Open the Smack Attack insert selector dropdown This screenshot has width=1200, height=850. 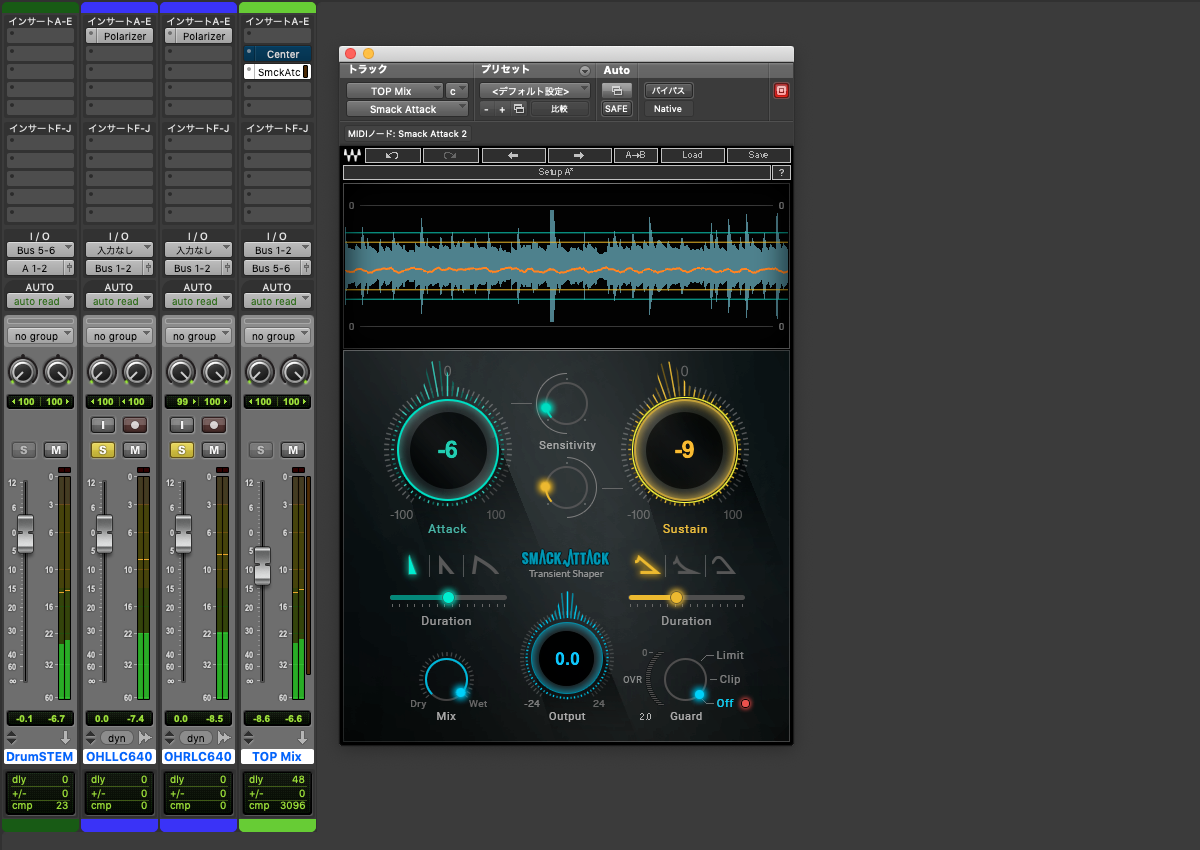pos(407,109)
